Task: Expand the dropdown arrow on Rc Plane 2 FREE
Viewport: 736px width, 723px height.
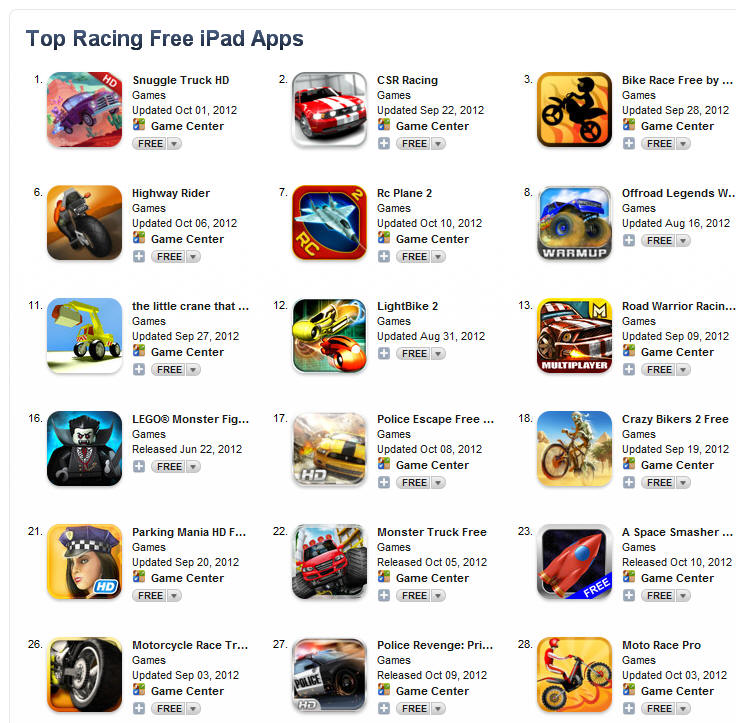Action: (x=438, y=257)
